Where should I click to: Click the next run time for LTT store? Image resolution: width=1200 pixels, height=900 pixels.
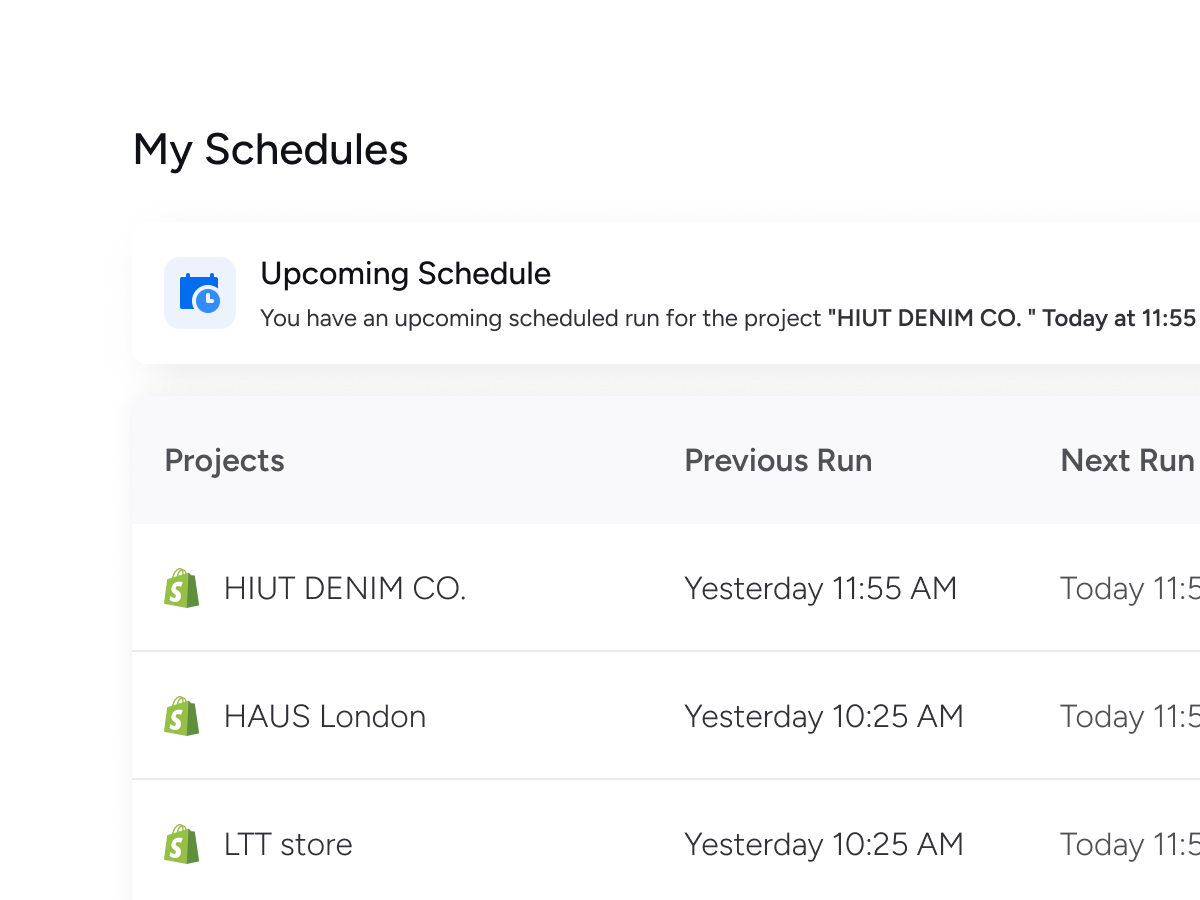coord(1130,844)
